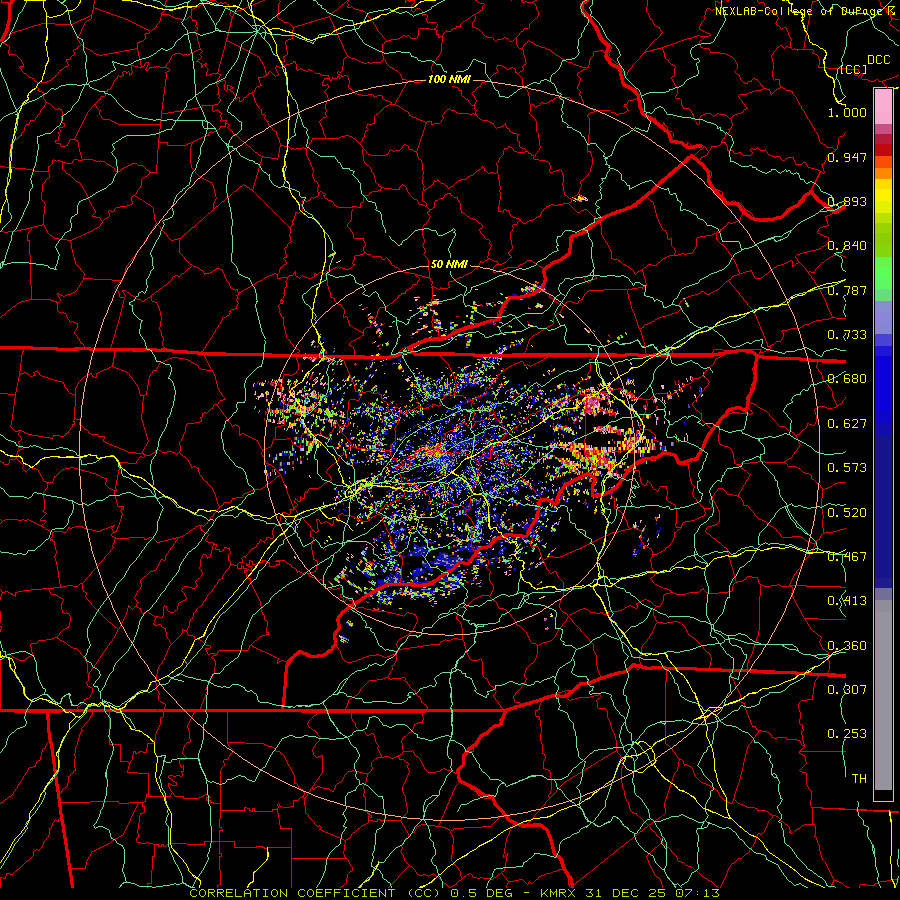The image size is (900, 900).
Task: Select the bright green color bar segment
Action: [883, 273]
